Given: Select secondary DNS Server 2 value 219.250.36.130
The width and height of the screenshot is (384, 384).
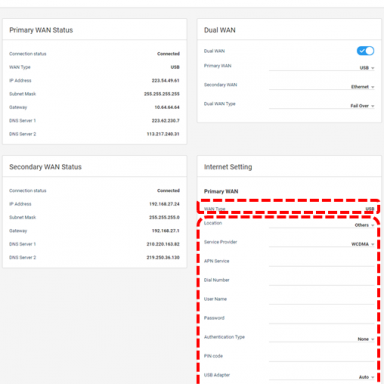Looking at the screenshot, I should 163,257.
